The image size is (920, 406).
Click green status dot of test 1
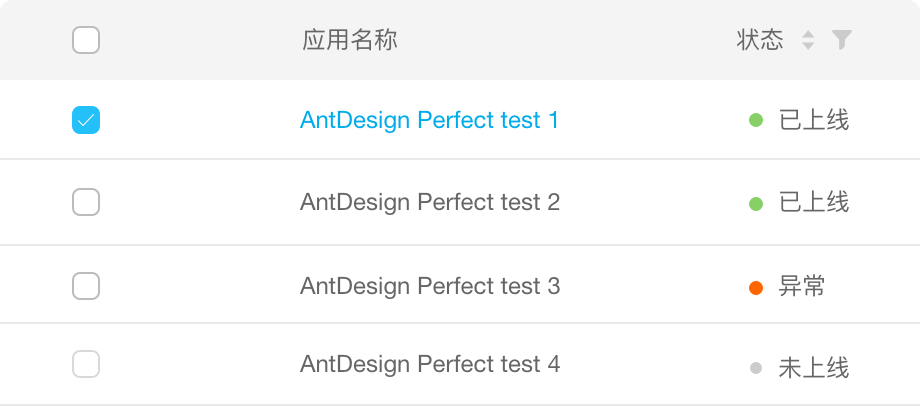click(756, 121)
